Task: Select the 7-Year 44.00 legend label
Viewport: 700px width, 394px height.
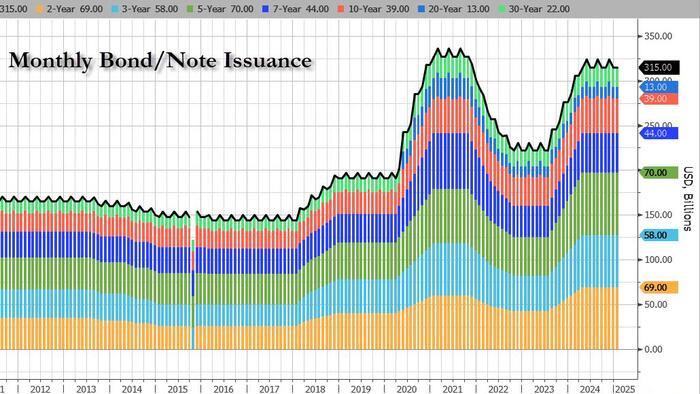Action: click(x=300, y=9)
